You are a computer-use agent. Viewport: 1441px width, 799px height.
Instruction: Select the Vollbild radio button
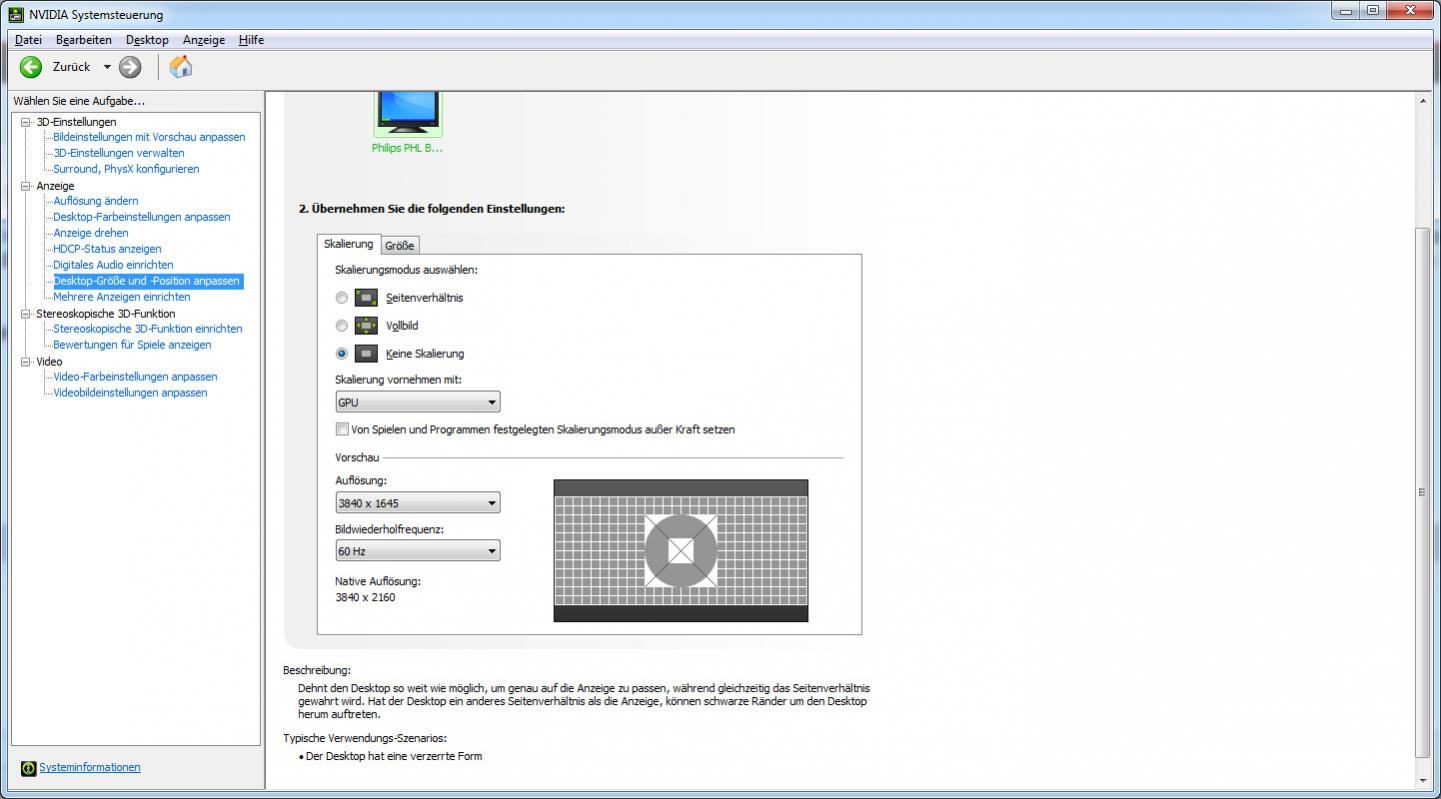coord(342,326)
